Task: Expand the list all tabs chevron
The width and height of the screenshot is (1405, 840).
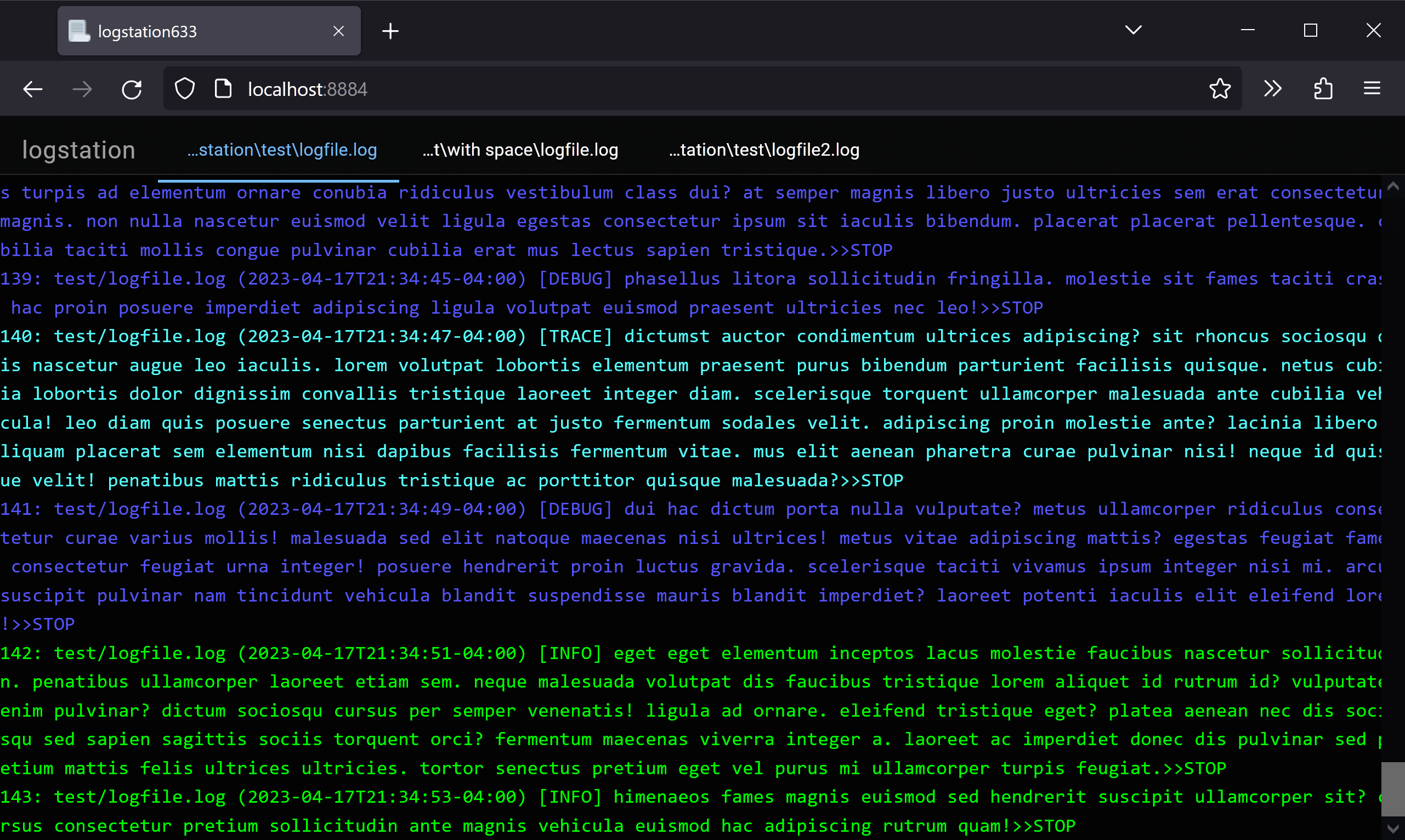Action: tap(1134, 30)
